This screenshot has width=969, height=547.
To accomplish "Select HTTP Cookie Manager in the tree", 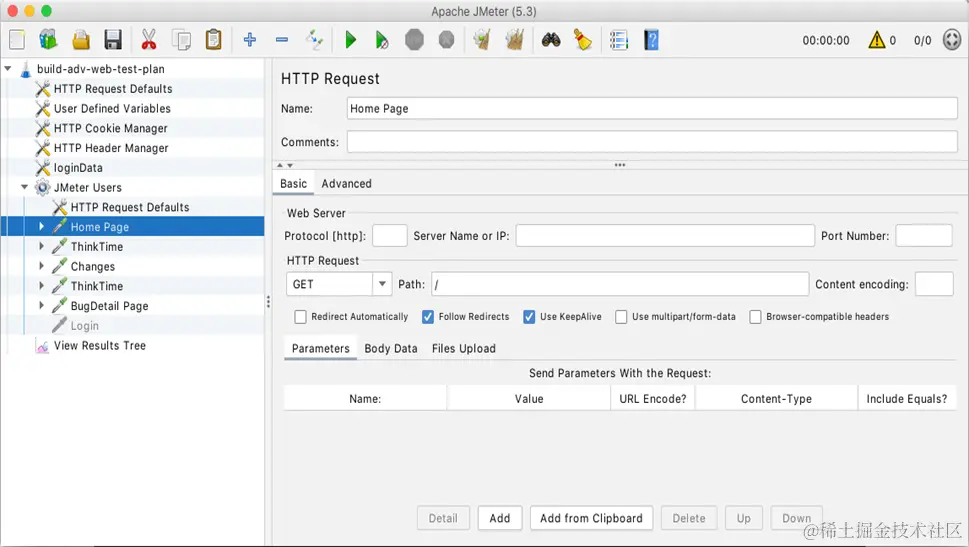I will 111,129.
